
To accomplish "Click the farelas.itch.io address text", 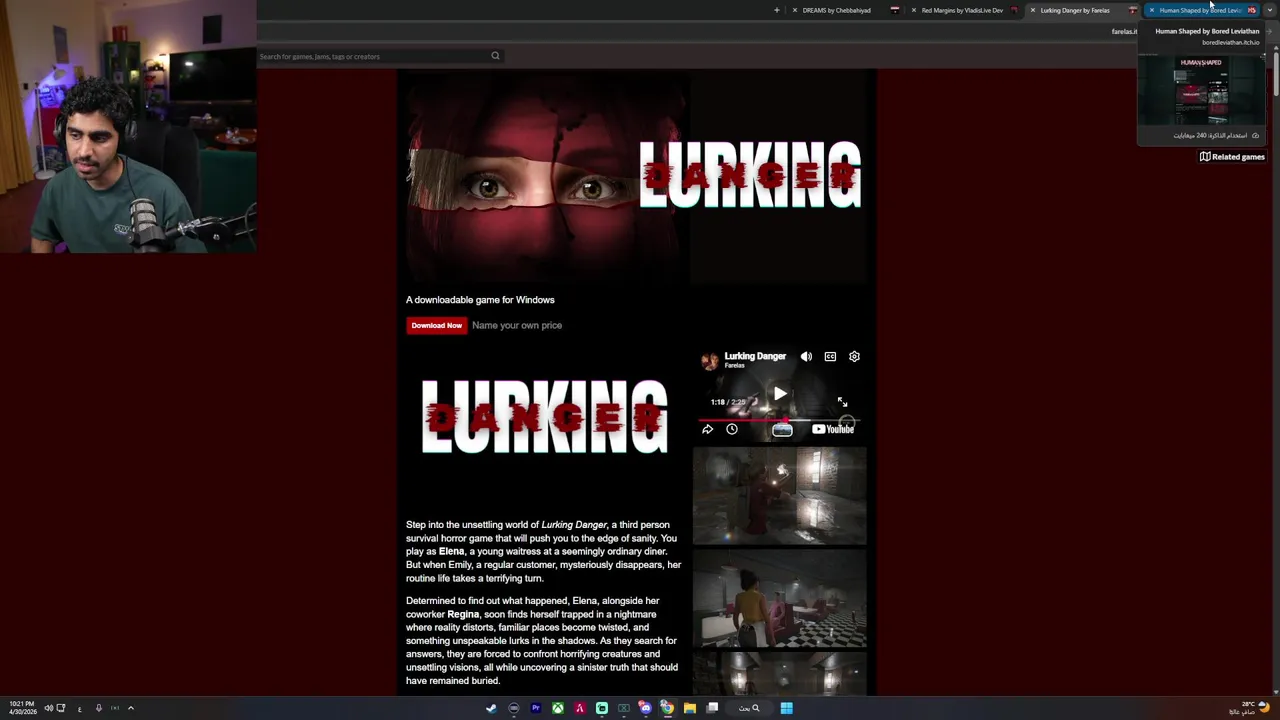I will tap(1124, 32).
